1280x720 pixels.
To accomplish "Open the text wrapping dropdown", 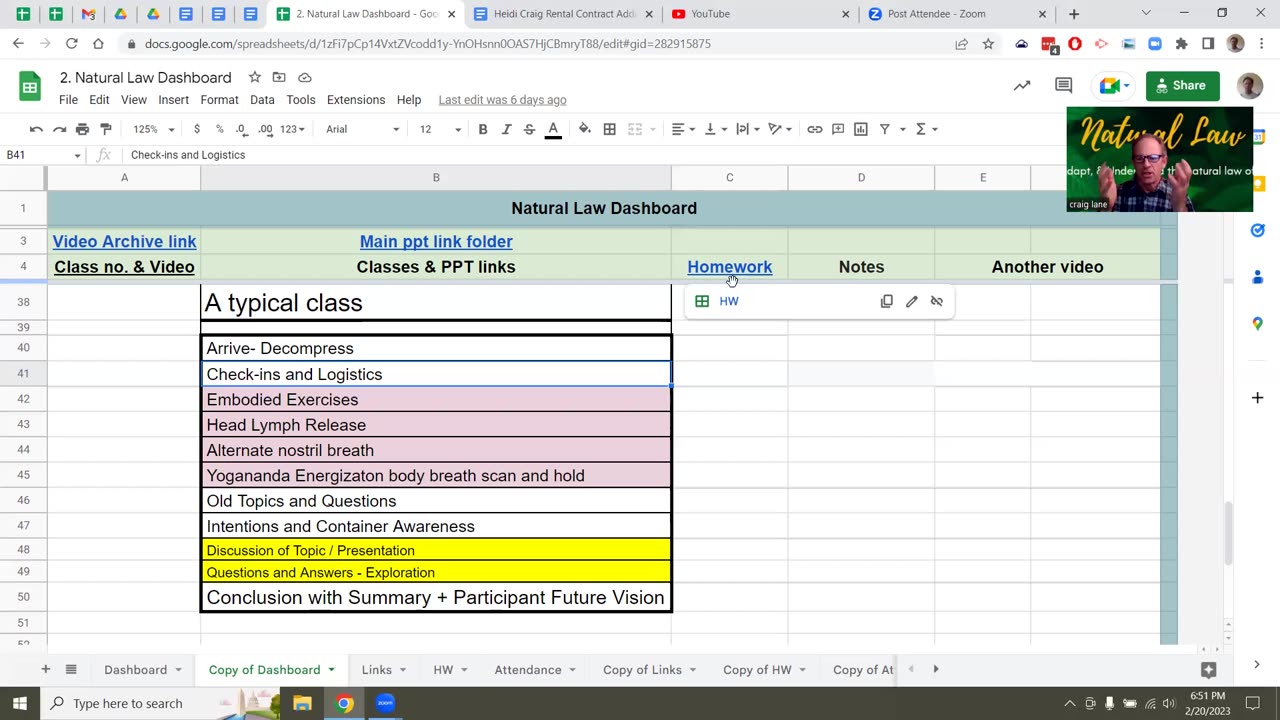I will (748, 129).
